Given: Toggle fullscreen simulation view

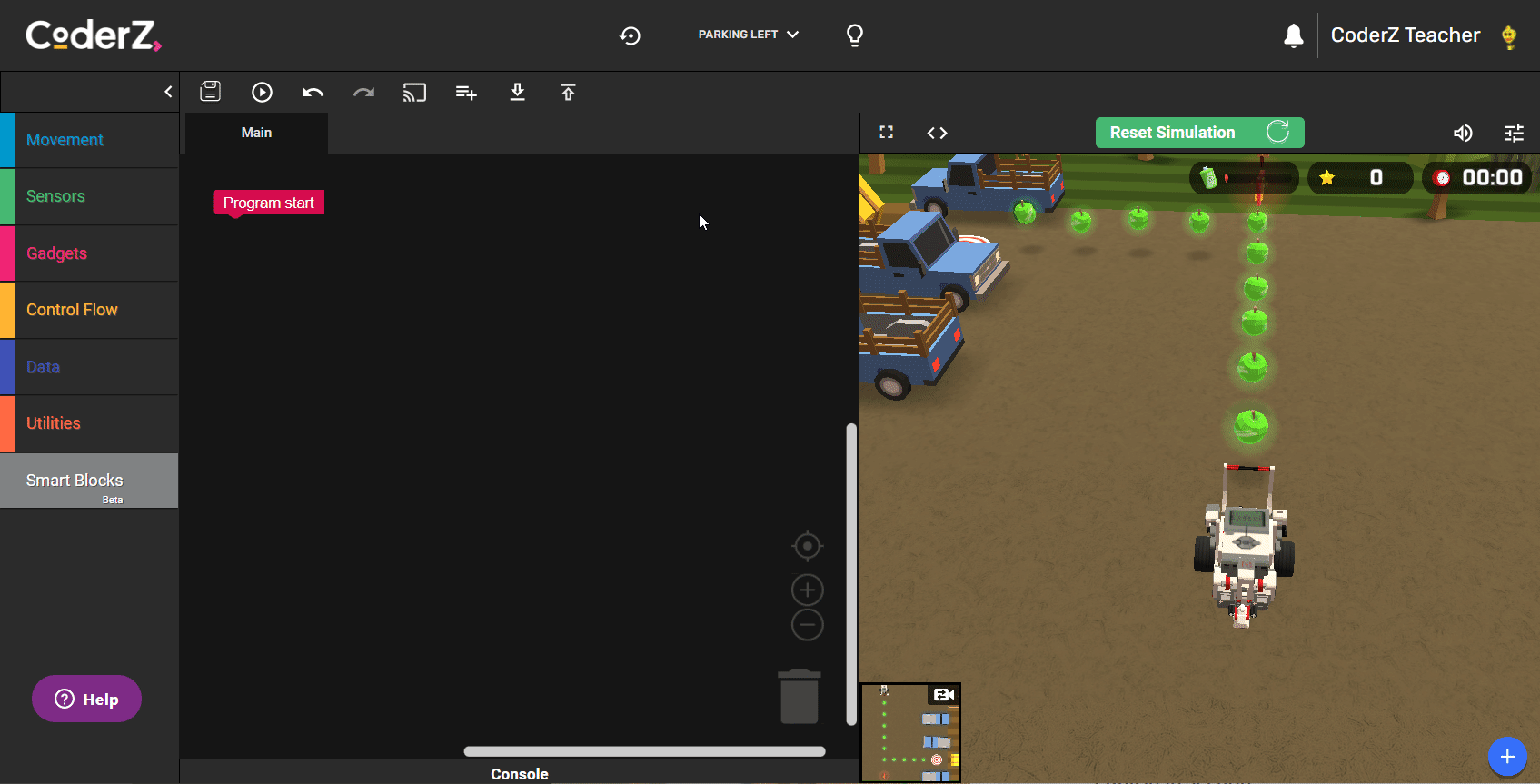Looking at the screenshot, I should (887, 133).
